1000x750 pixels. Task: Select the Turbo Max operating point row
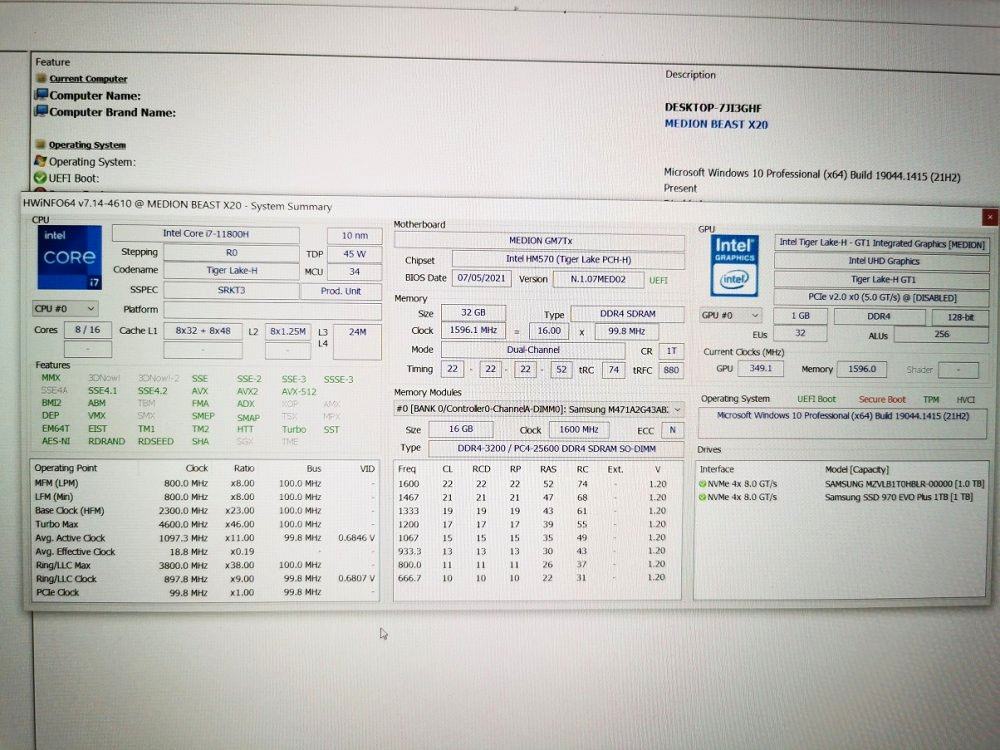pyautogui.click(x=205, y=524)
